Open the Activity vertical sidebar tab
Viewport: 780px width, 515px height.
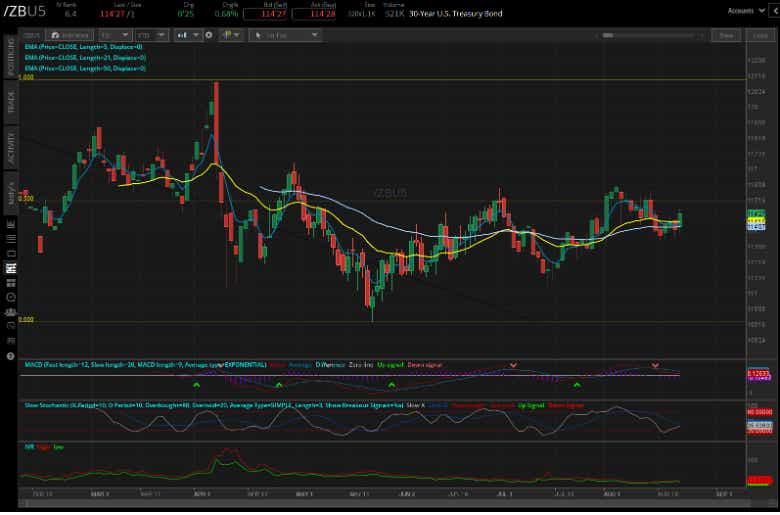[x=10, y=147]
